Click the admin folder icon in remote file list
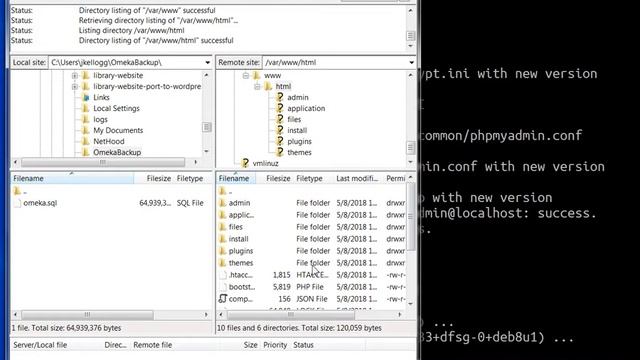 (x=222, y=203)
